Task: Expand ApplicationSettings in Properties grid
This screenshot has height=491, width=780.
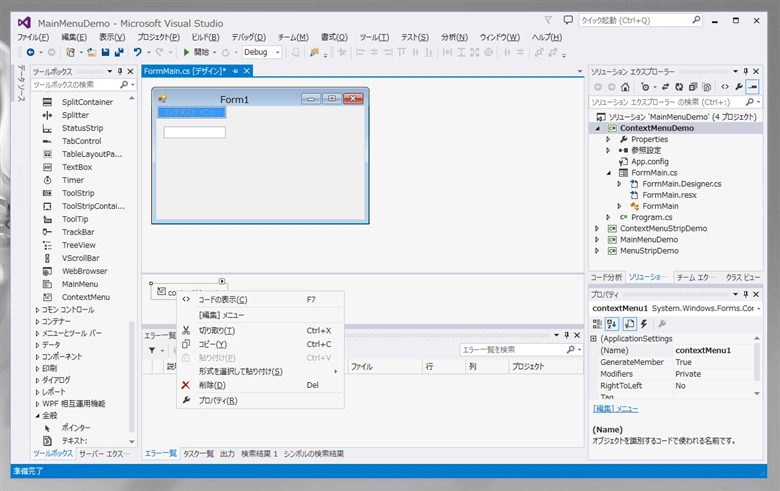Action: pyautogui.click(x=593, y=339)
